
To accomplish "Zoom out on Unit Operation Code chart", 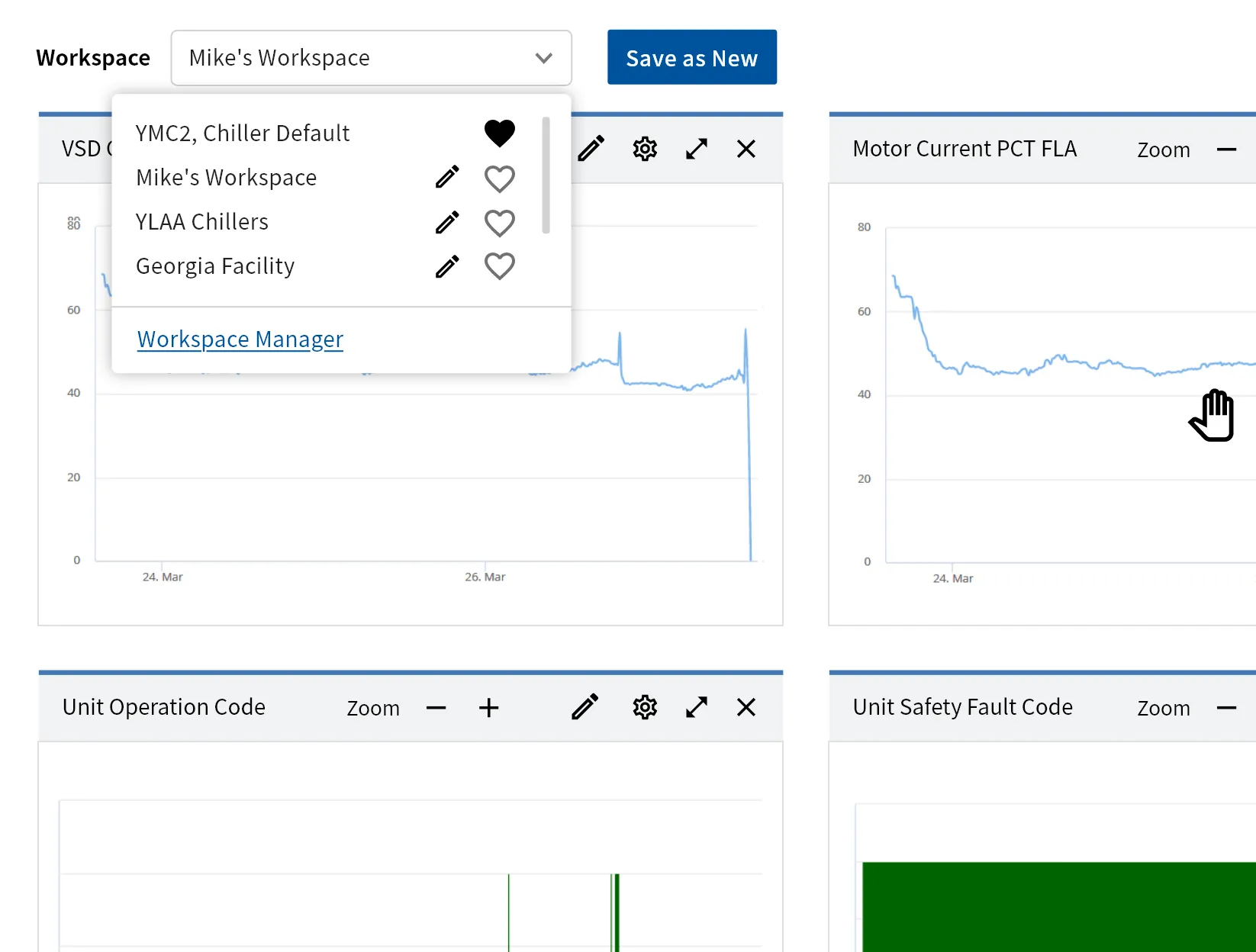I will [436, 708].
